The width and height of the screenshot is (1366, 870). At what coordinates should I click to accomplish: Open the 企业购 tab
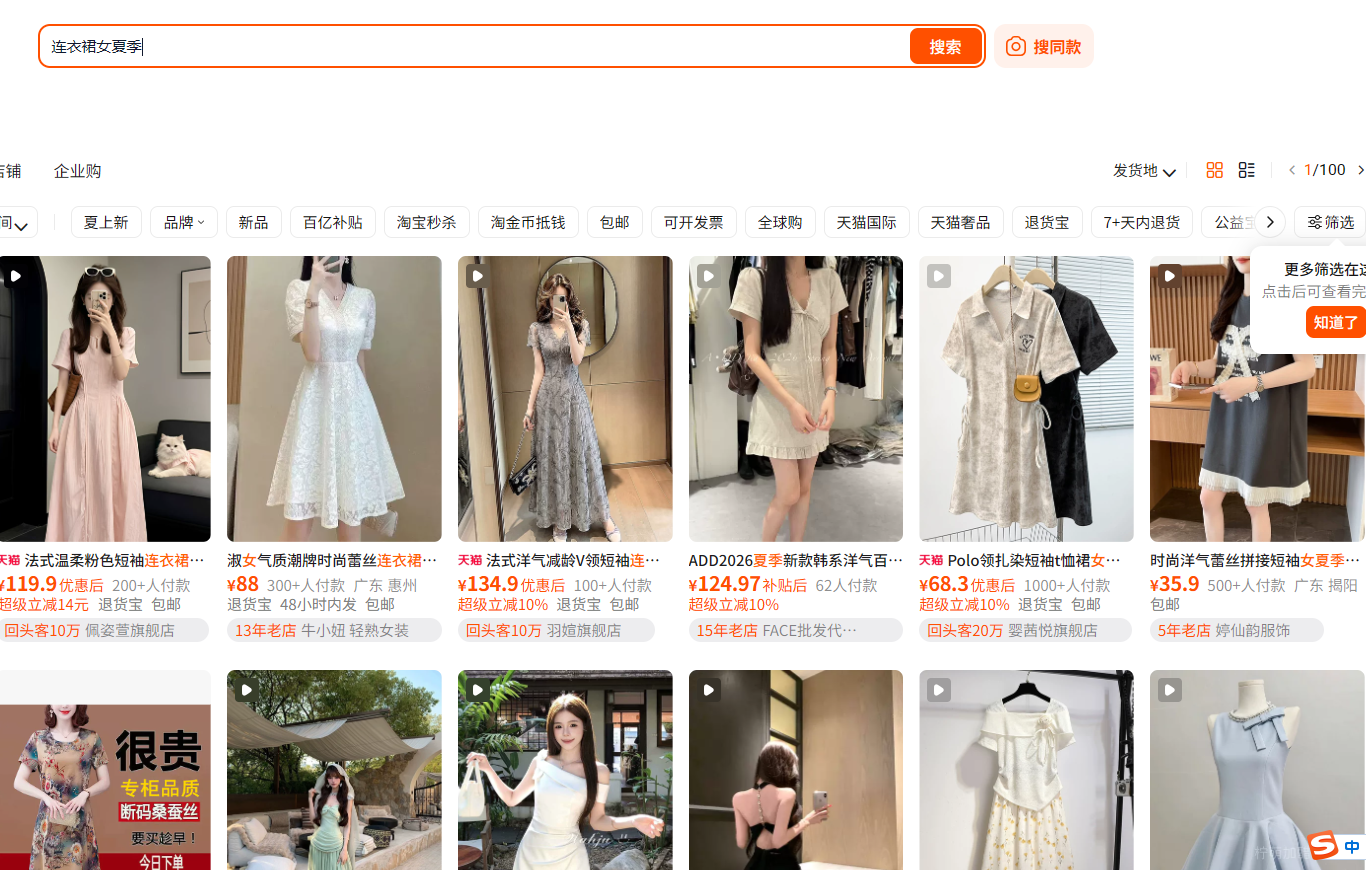[x=78, y=171]
